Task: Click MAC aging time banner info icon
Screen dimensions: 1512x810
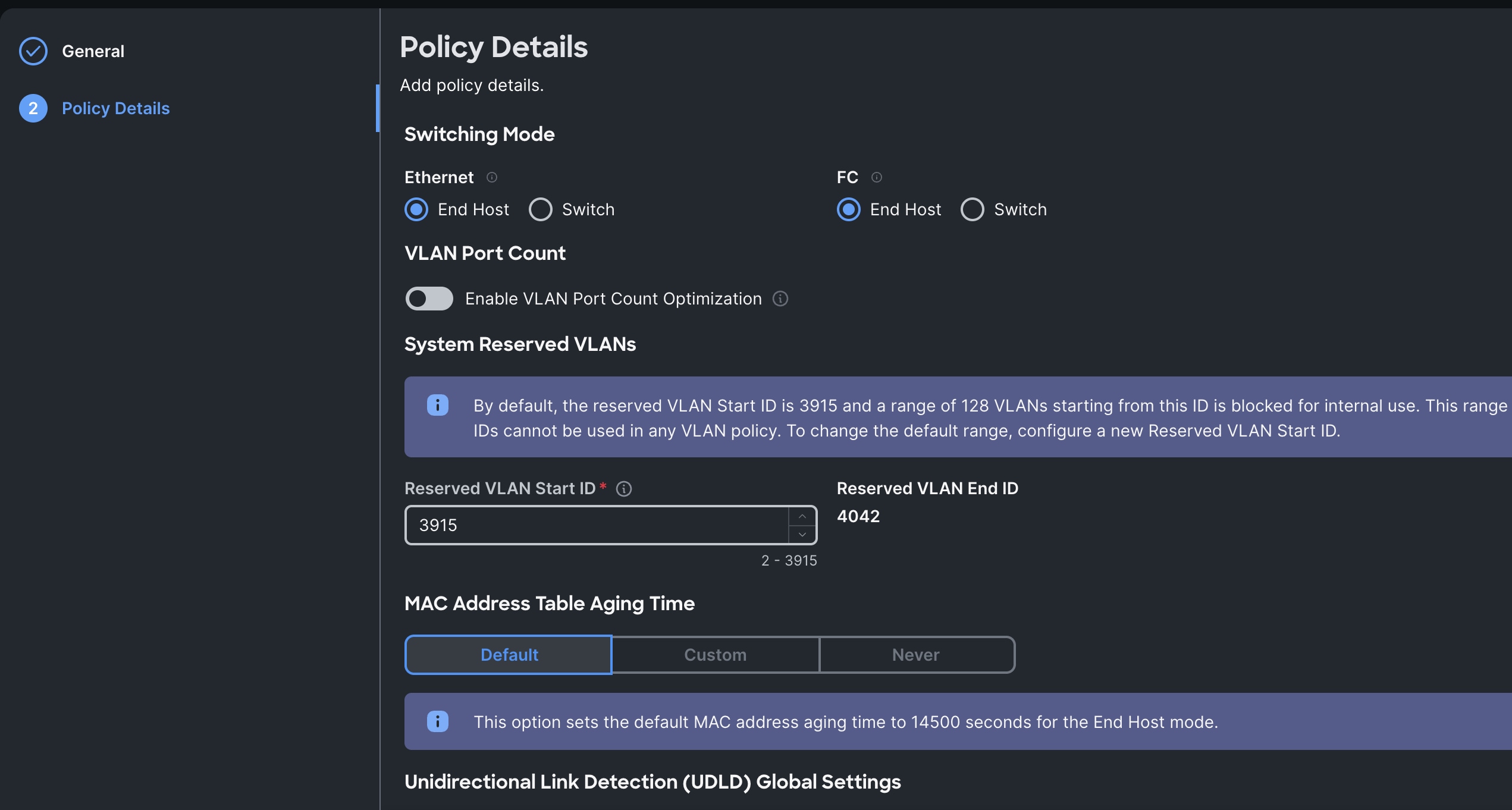Action: pos(438,721)
